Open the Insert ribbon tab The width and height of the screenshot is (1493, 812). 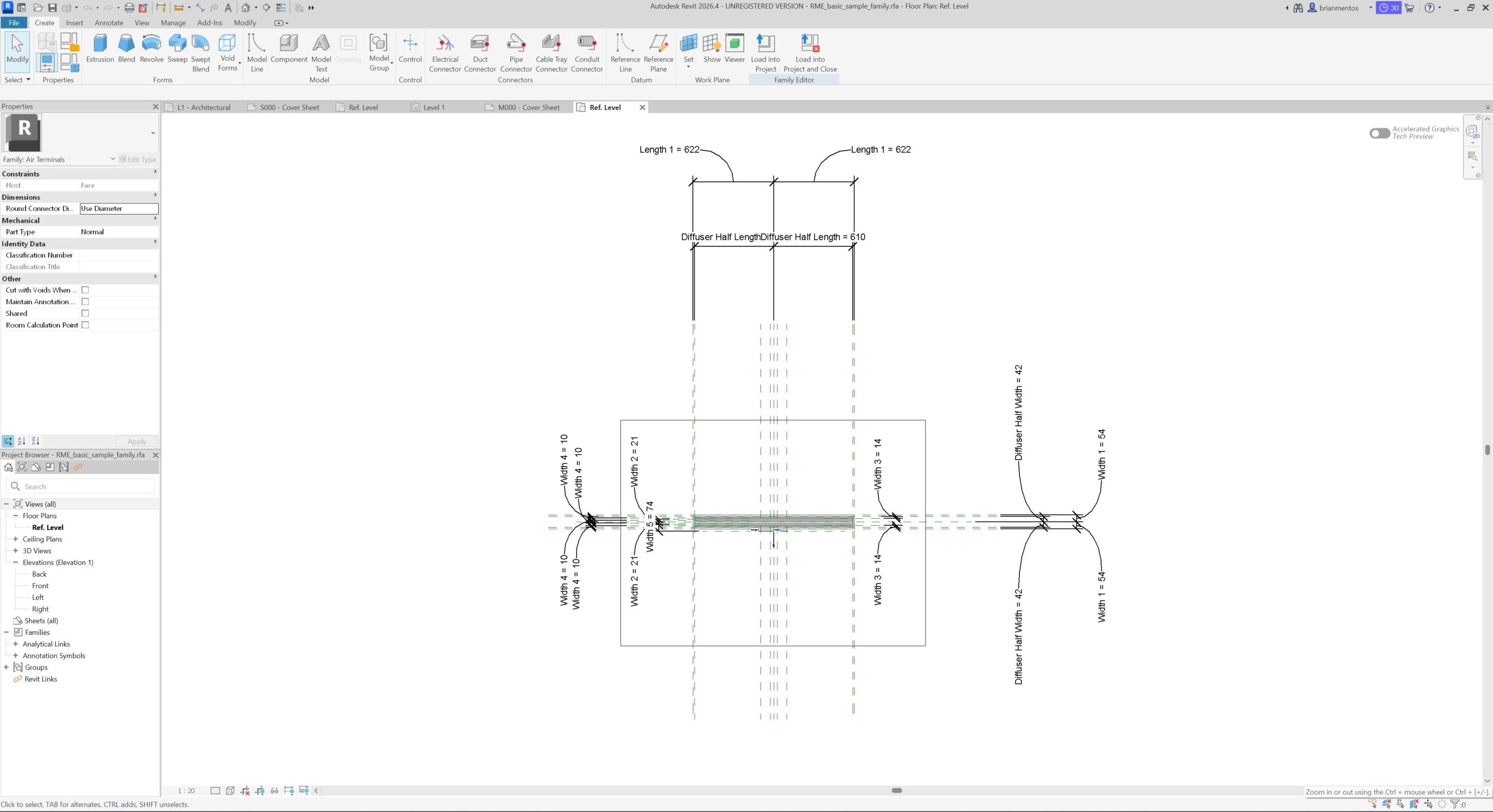[74, 23]
